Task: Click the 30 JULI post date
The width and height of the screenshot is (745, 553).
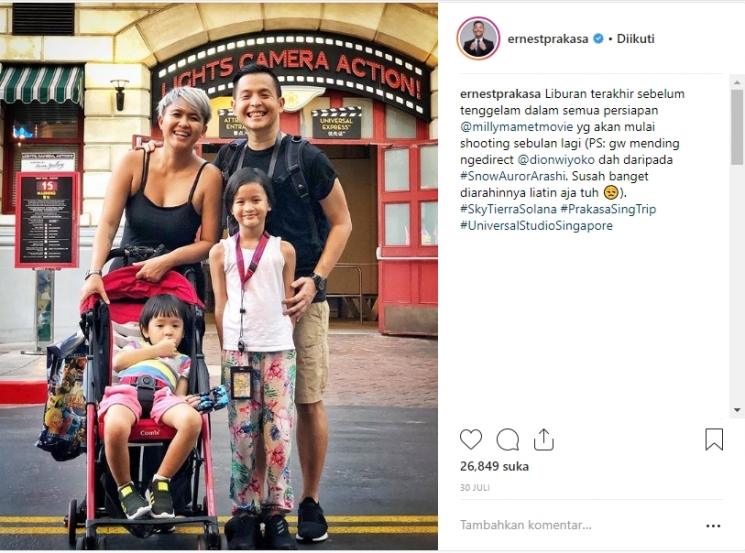Action: coord(475,488)
